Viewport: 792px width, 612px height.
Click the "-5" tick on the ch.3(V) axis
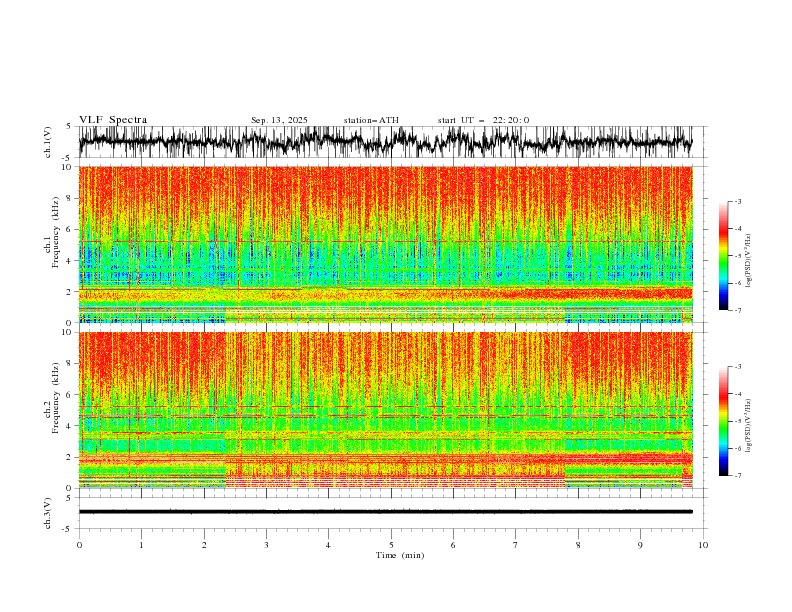pyautogui.click(x=67, y=529)
